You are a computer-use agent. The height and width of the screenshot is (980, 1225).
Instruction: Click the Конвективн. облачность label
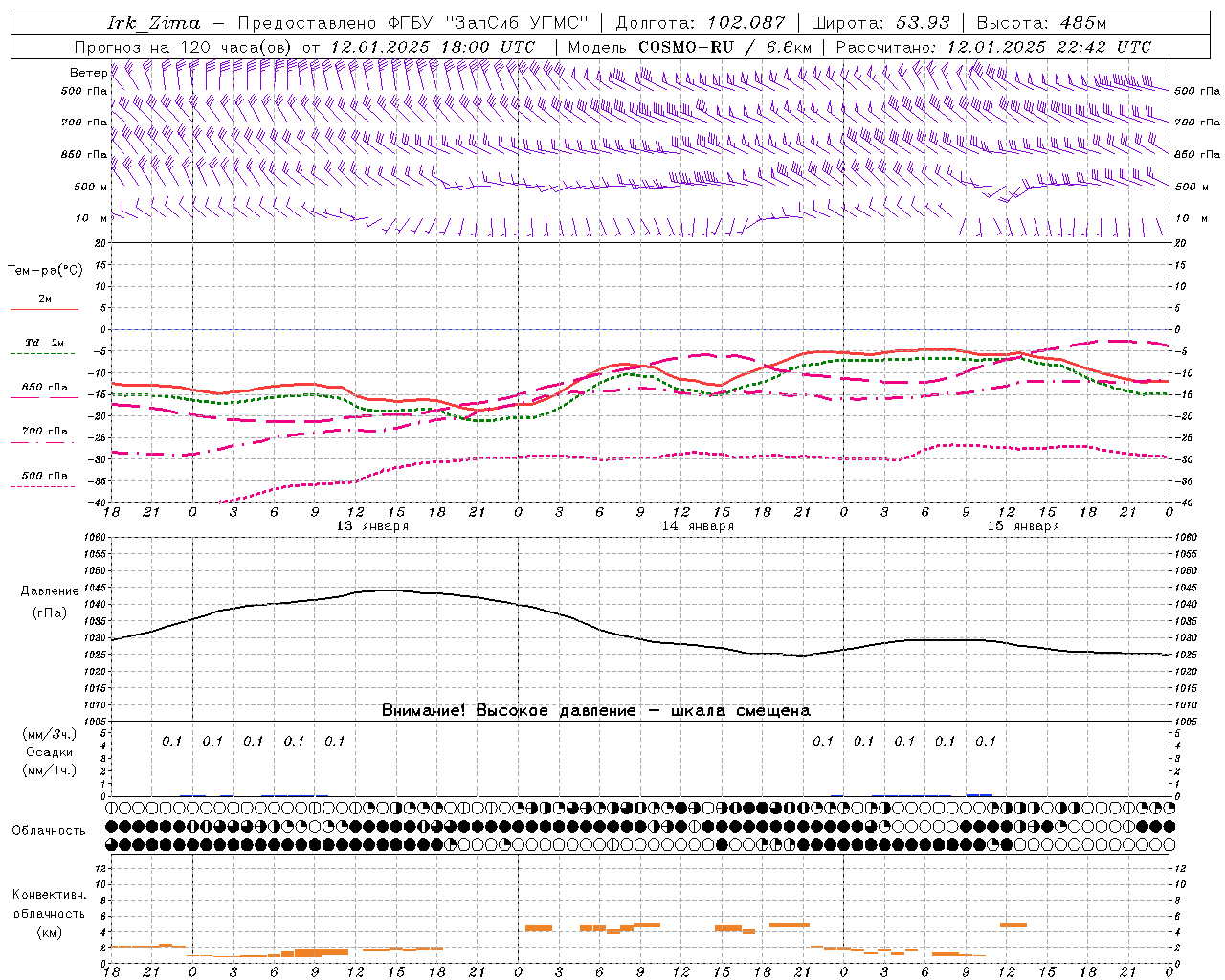[49, 903]
